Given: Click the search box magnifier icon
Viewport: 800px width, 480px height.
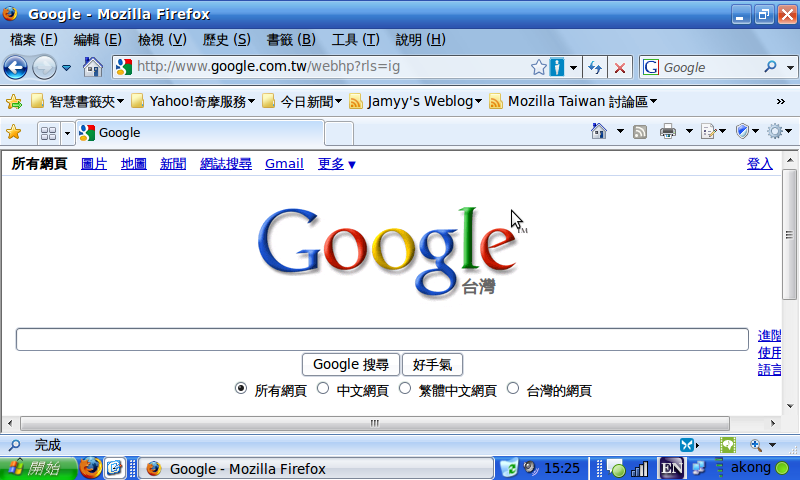Looking at the screenshot, I should (770, 67).
